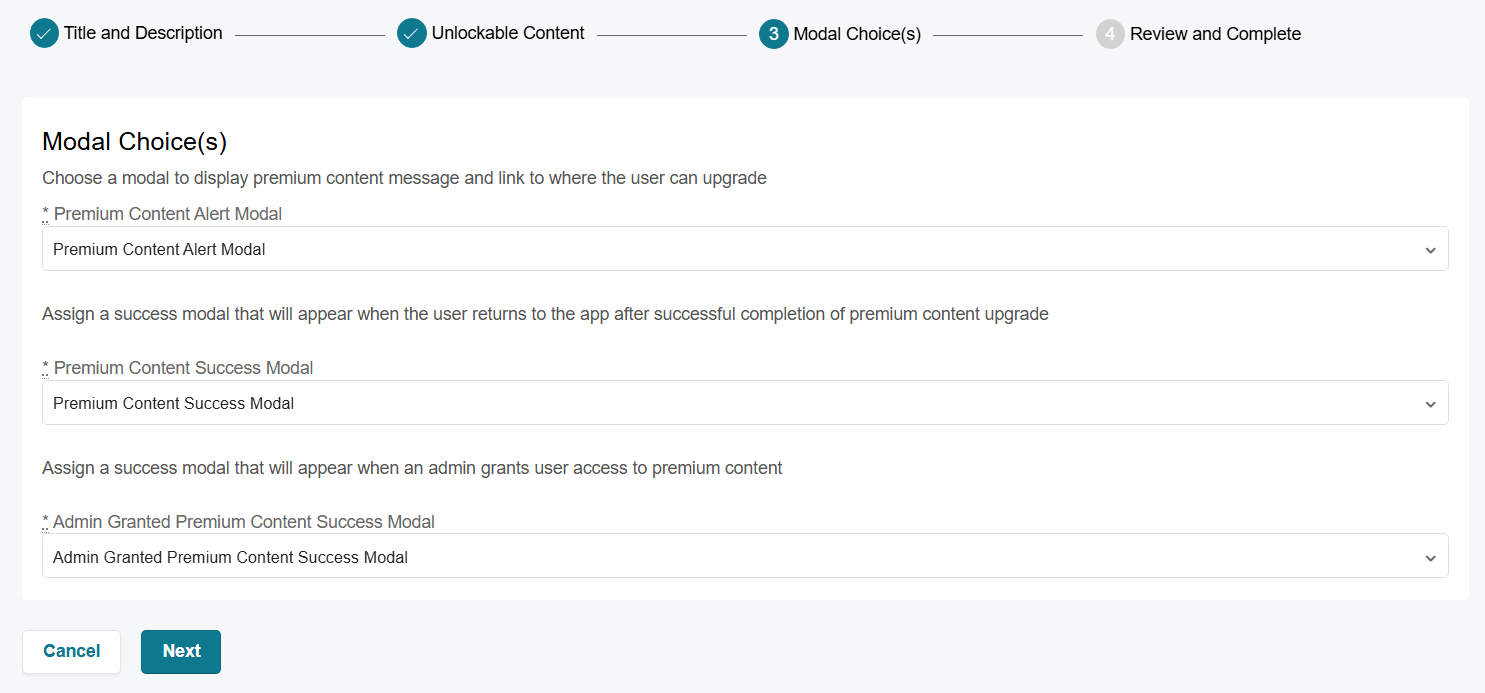Click the Title and Description checkmark icon
1485x693 pixels.
(x=44, y=34)
